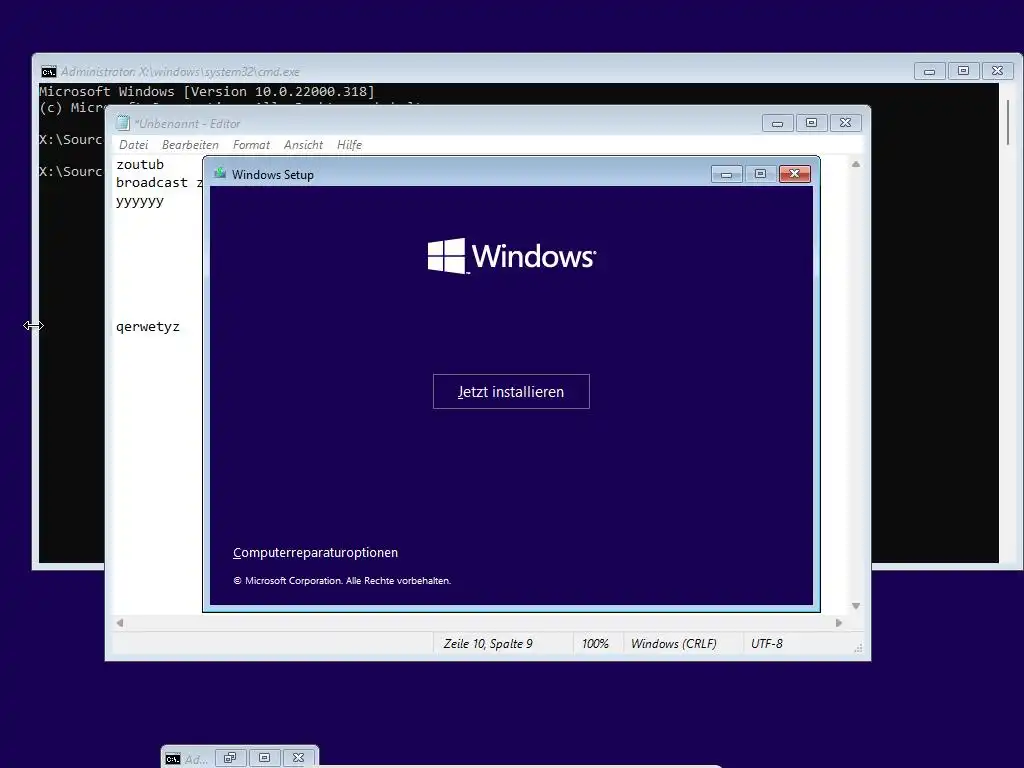Click the Windows Setup title bar icon

click(220, 174)
